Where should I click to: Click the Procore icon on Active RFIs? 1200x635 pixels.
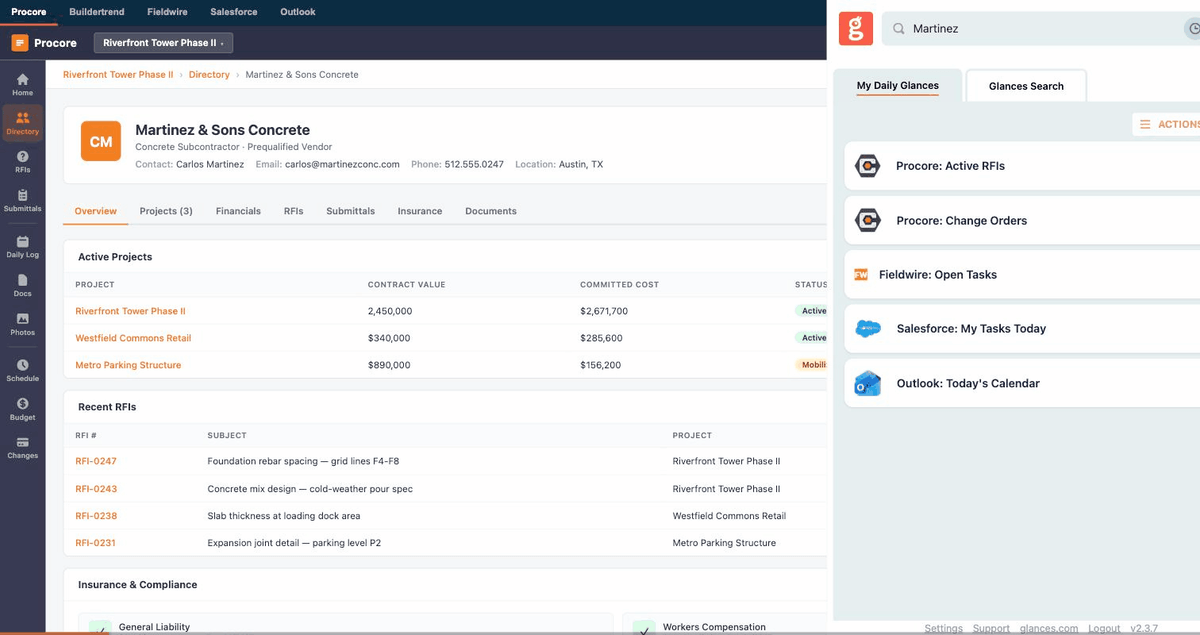coord(867,166)
